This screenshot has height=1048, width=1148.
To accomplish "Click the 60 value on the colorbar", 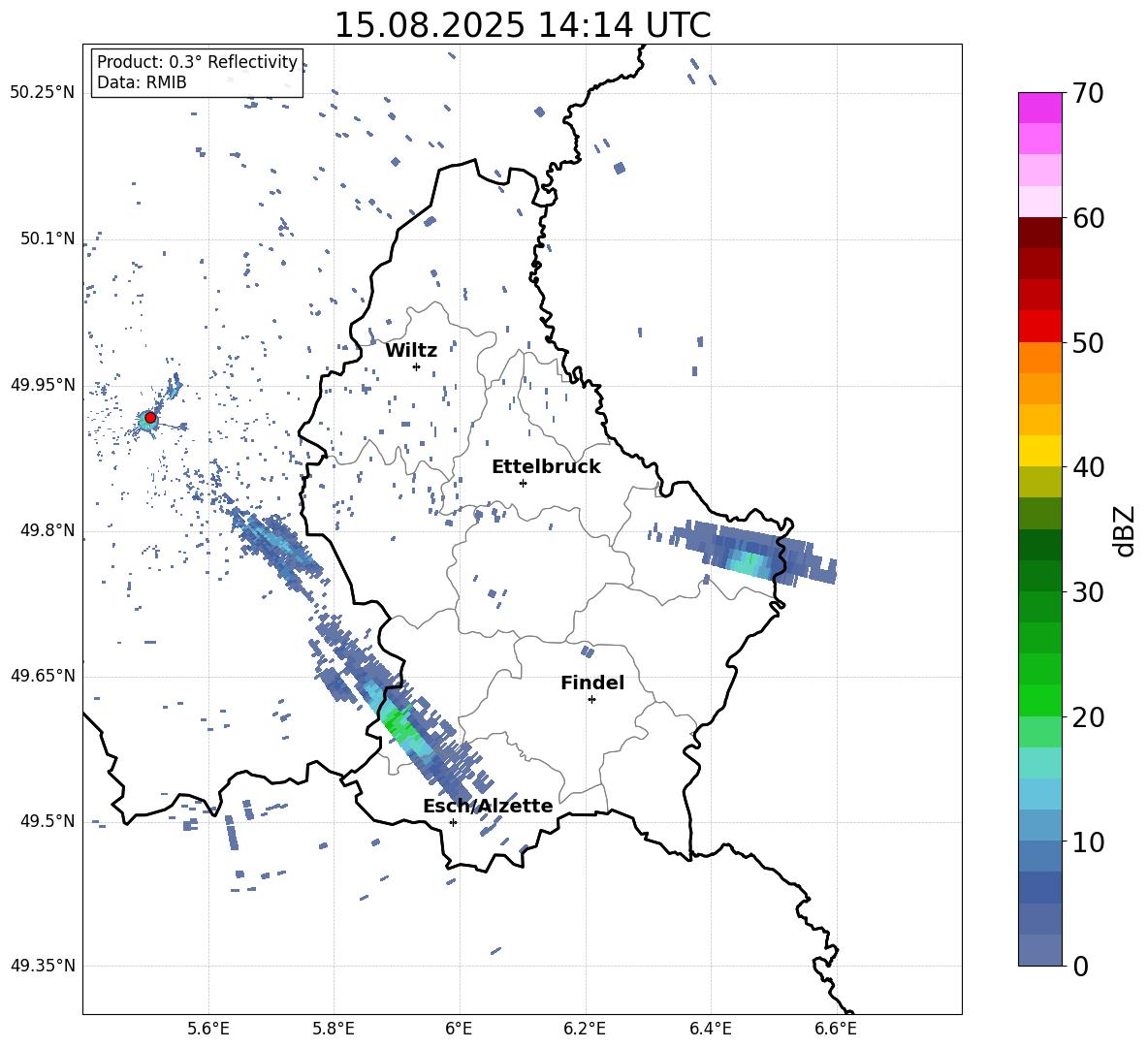I will point(1087,218).
